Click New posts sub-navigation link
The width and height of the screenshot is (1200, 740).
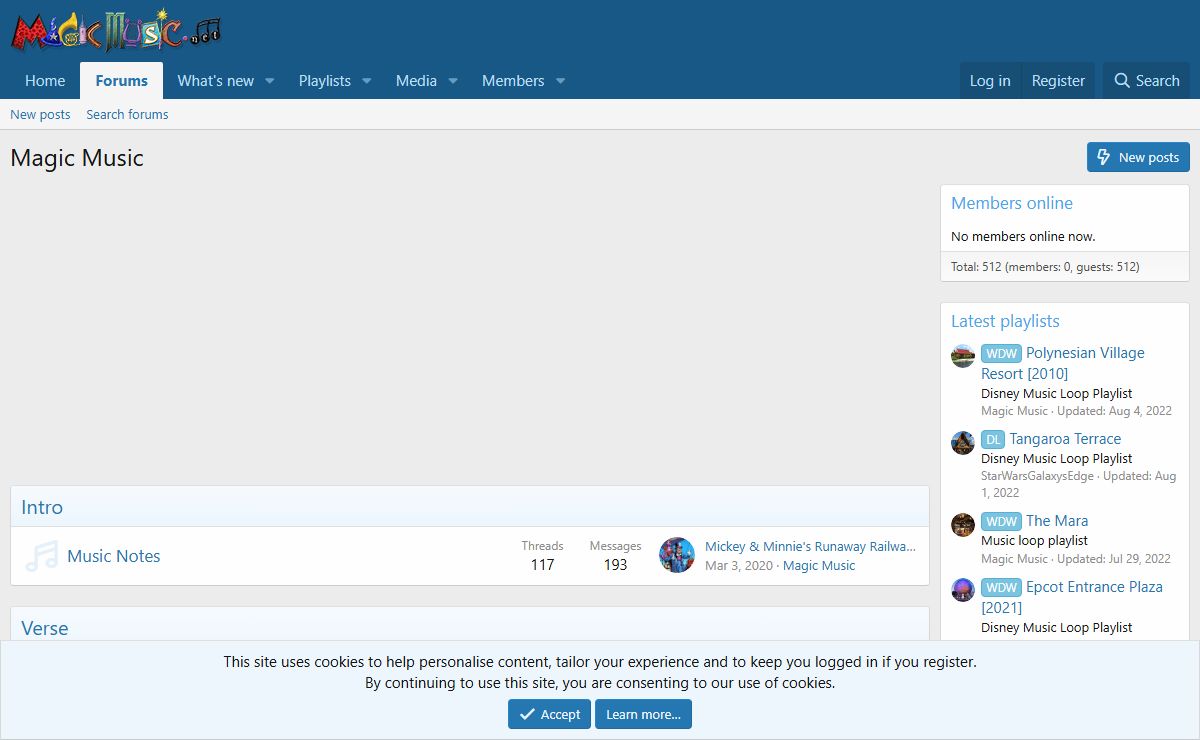click(x=40, y=114)
